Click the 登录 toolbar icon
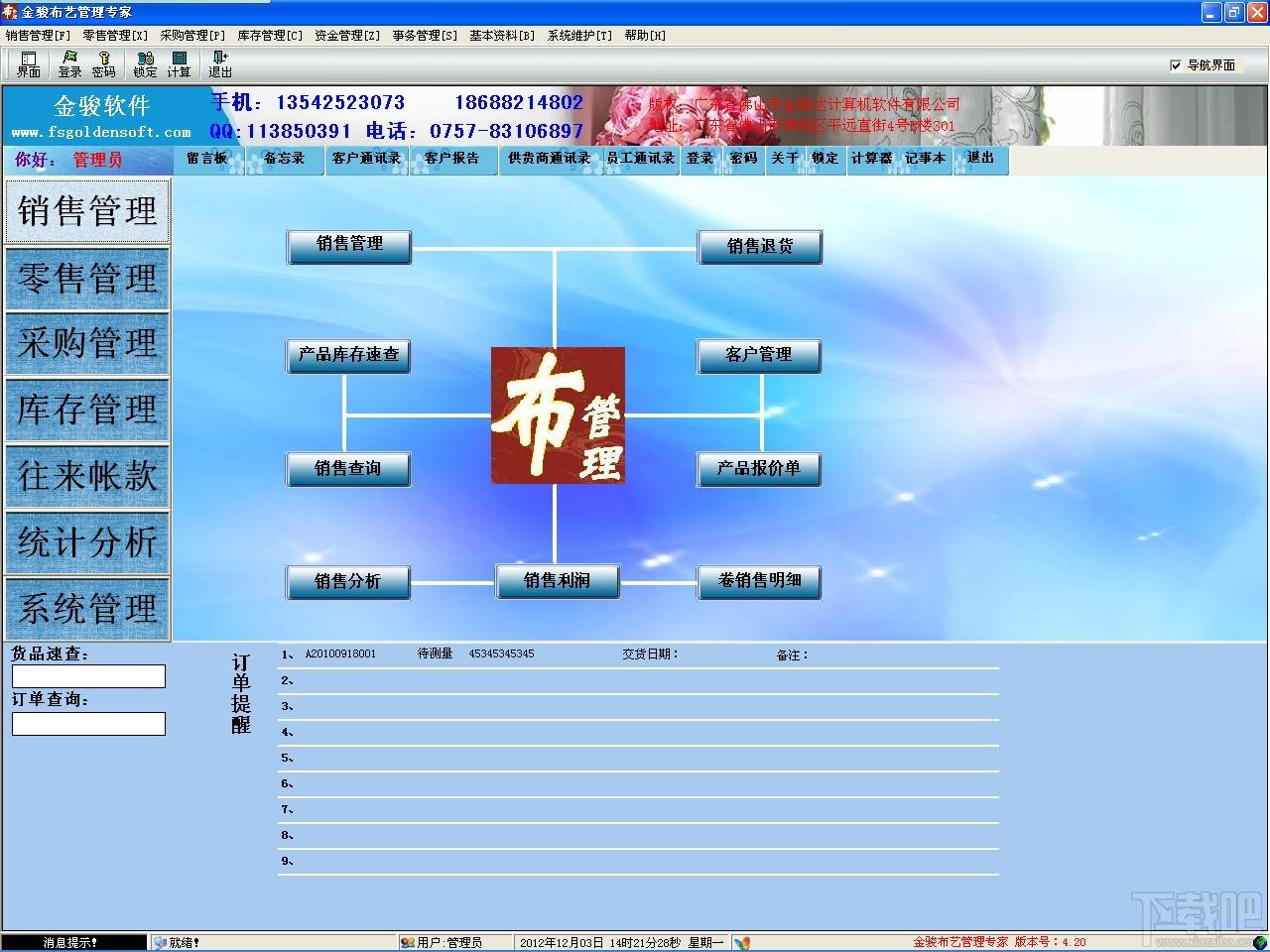1270x952 pixels. tap(69, 64)
